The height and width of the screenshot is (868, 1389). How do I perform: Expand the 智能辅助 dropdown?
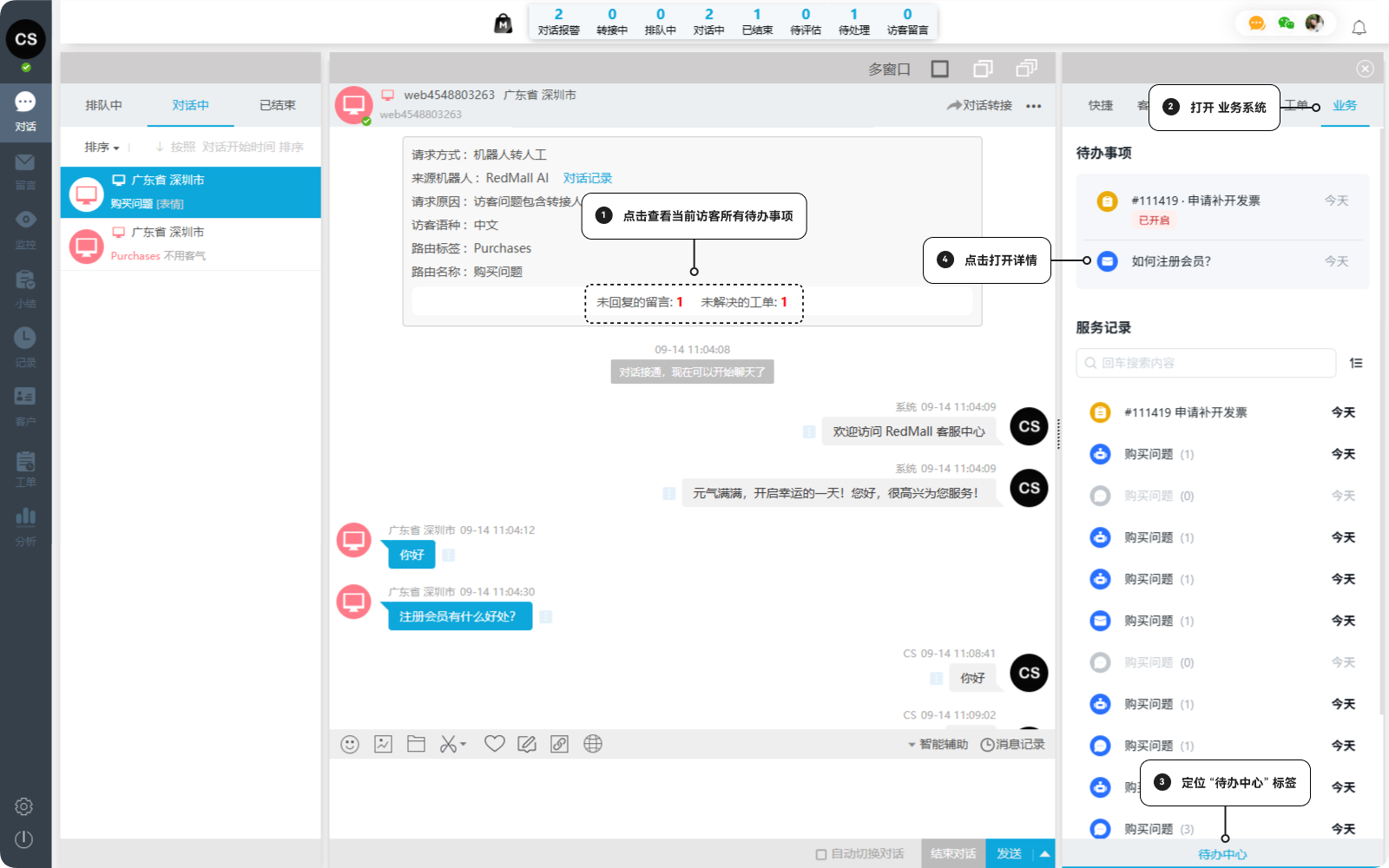(x=938, y=744)
